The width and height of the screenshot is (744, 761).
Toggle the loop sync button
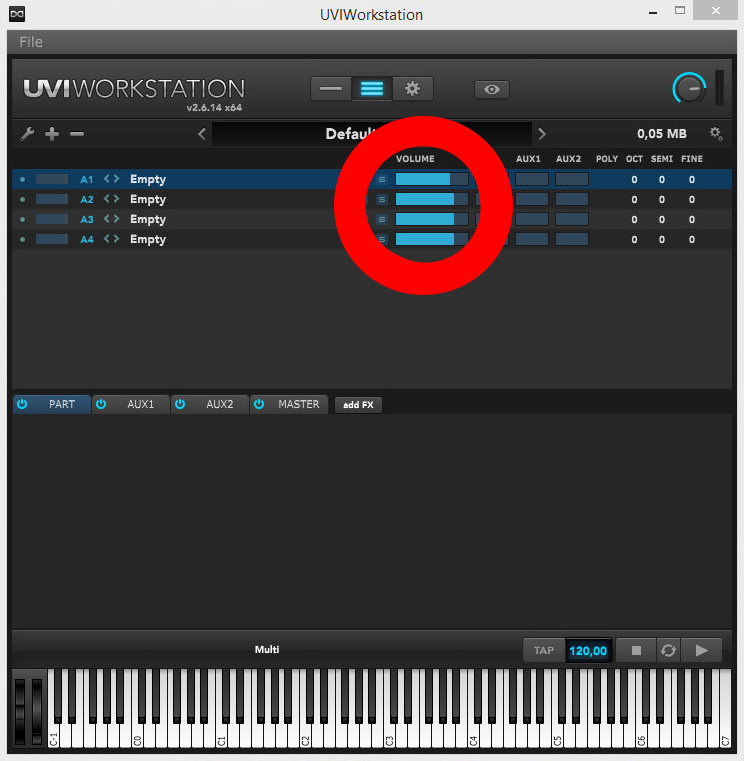click(668, 650)
